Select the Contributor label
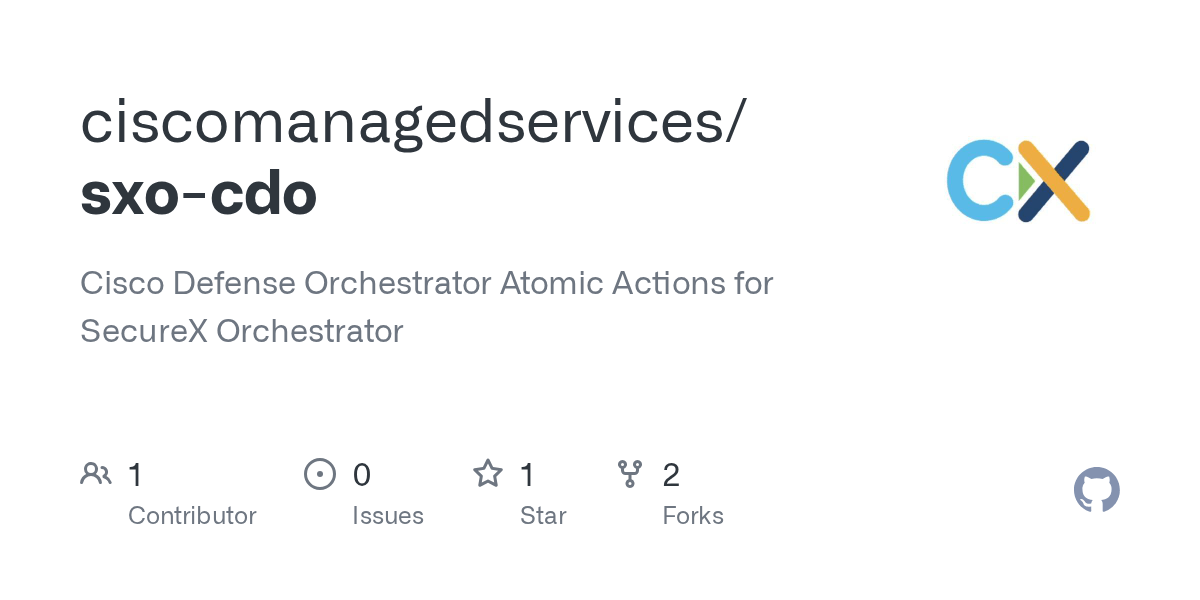The image size is (1200, 600). pos(192,516)
